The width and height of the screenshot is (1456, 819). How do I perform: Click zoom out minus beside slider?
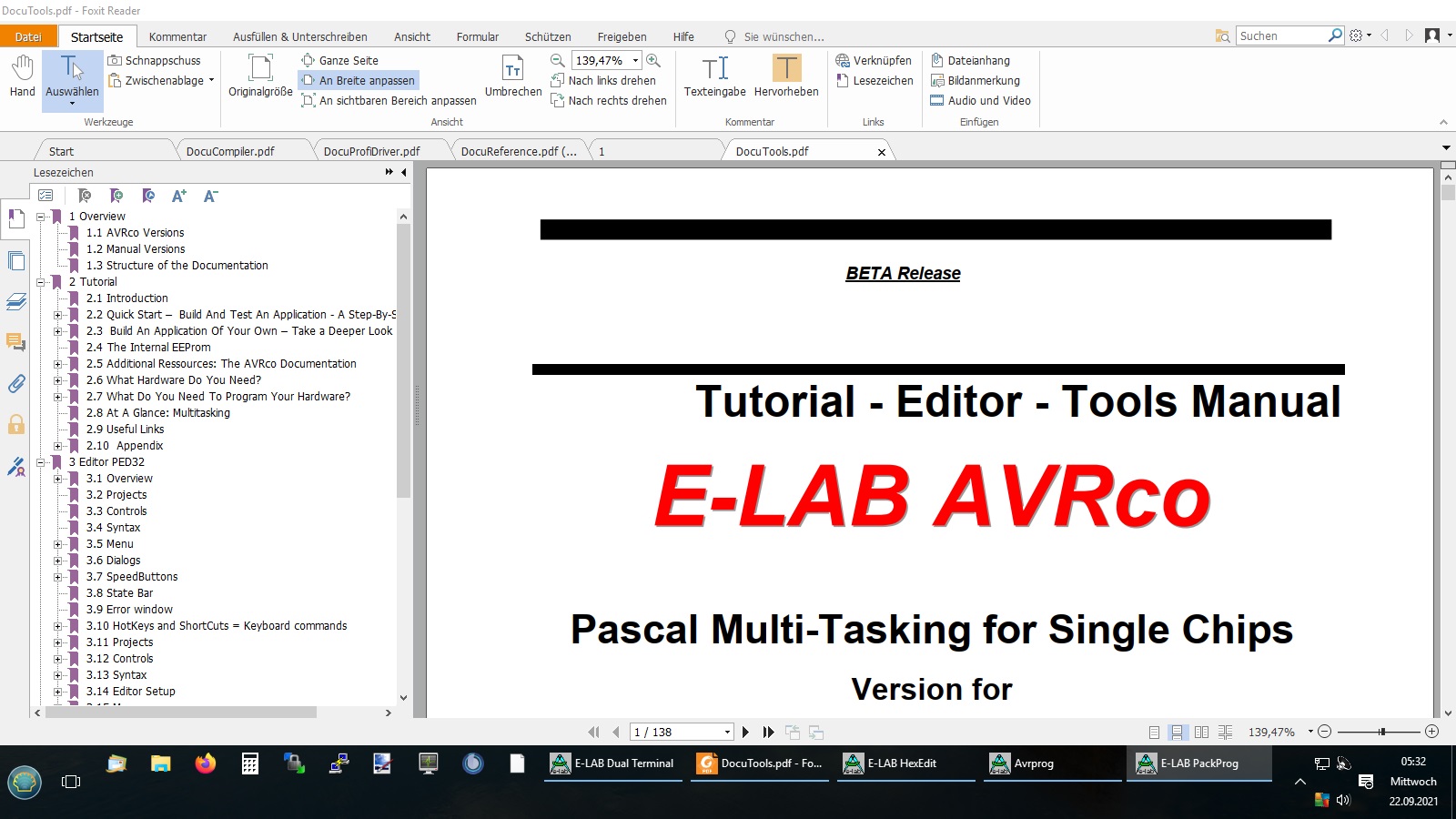point(1325,732)
